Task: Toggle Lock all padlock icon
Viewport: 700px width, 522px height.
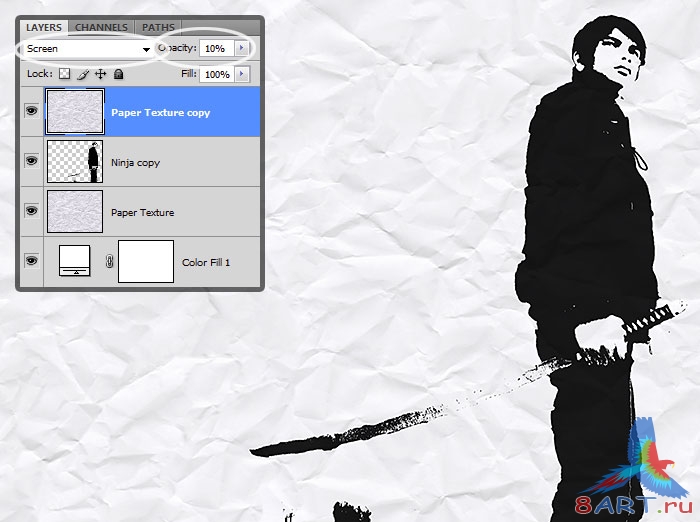Action: pyautogui.click(x=118, y=74)
